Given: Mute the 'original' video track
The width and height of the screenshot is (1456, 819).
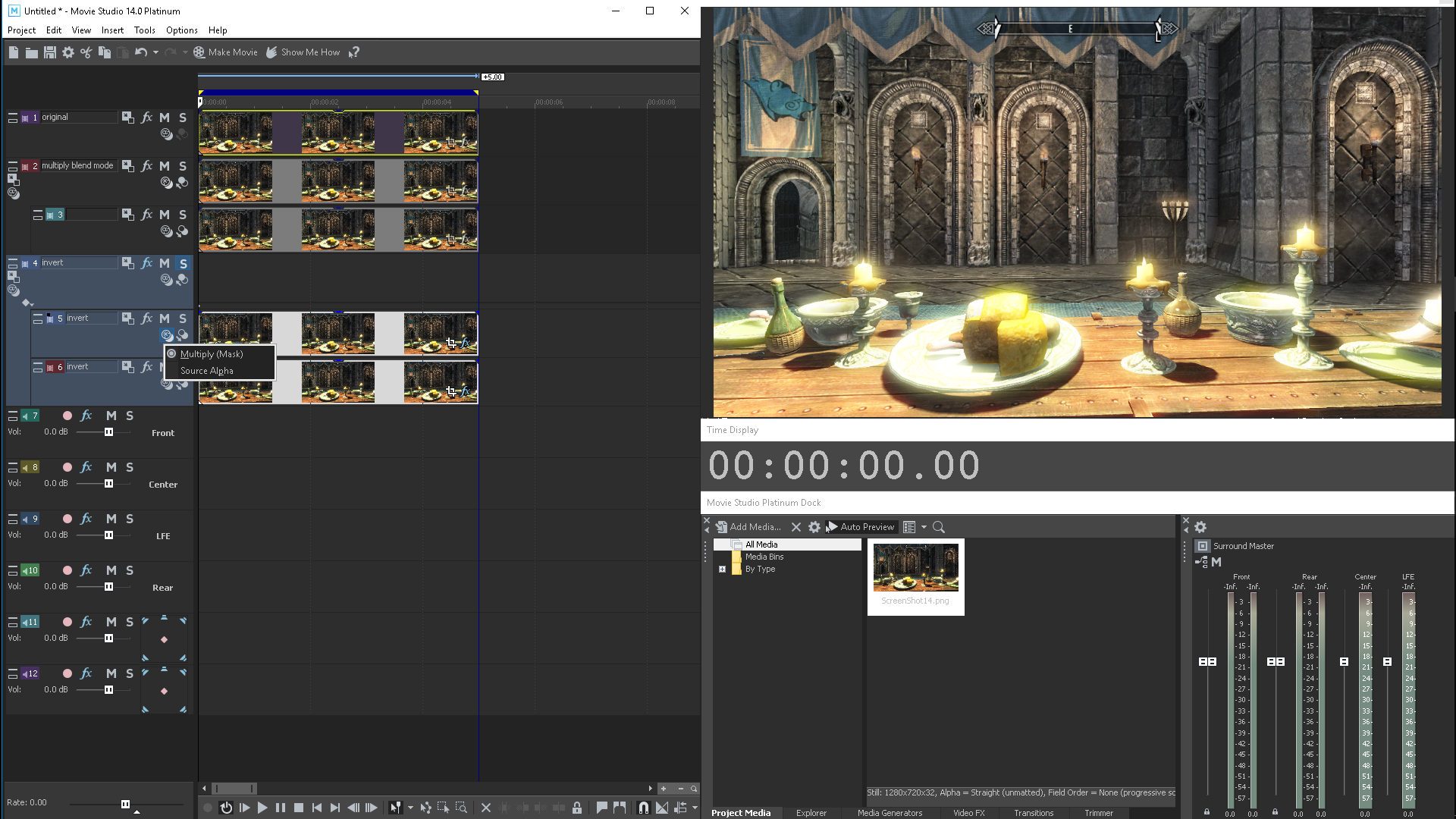Looking at the screenshot, I should click(165, 118).
